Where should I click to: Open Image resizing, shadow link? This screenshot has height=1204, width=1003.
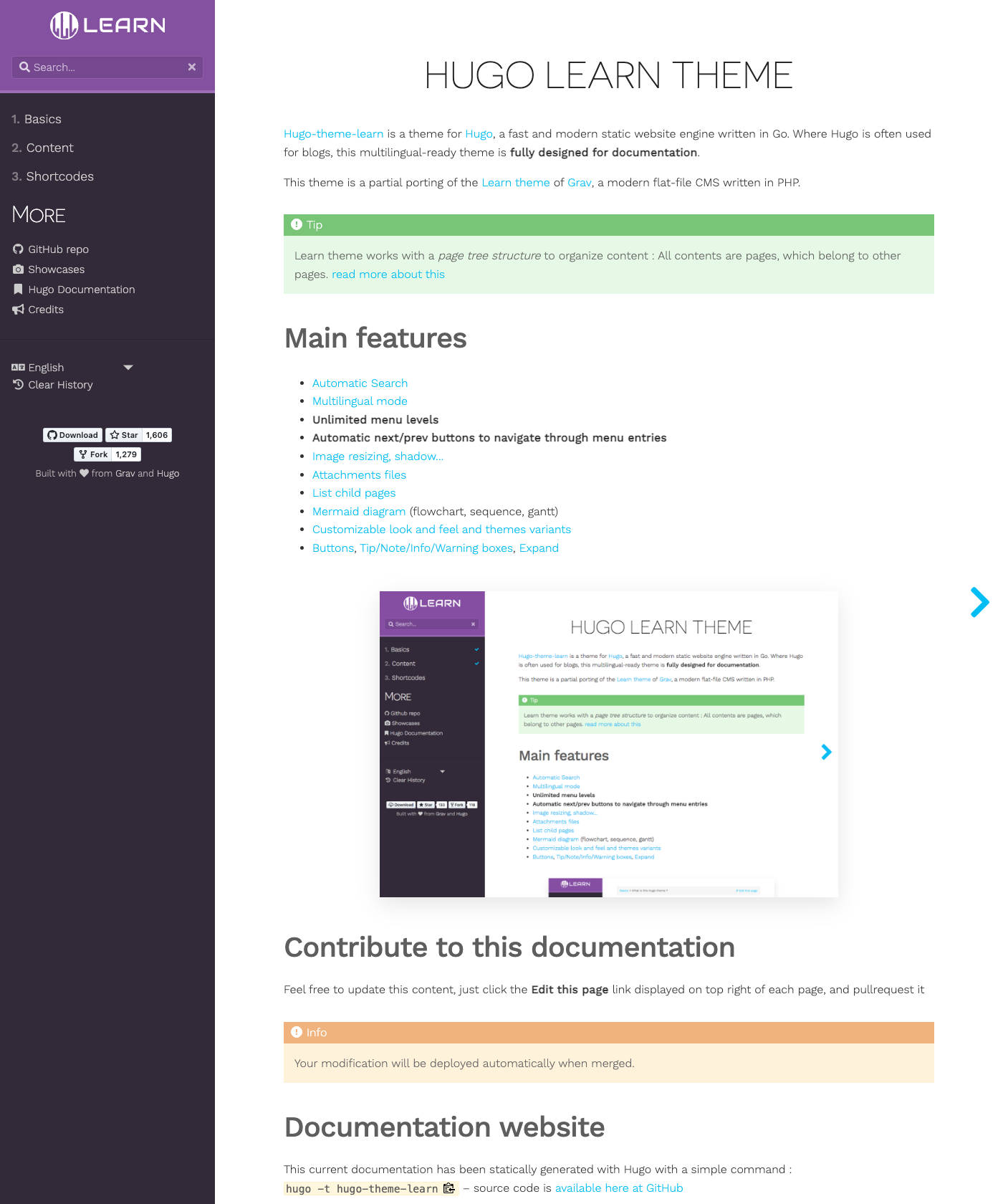coord(378,457)
